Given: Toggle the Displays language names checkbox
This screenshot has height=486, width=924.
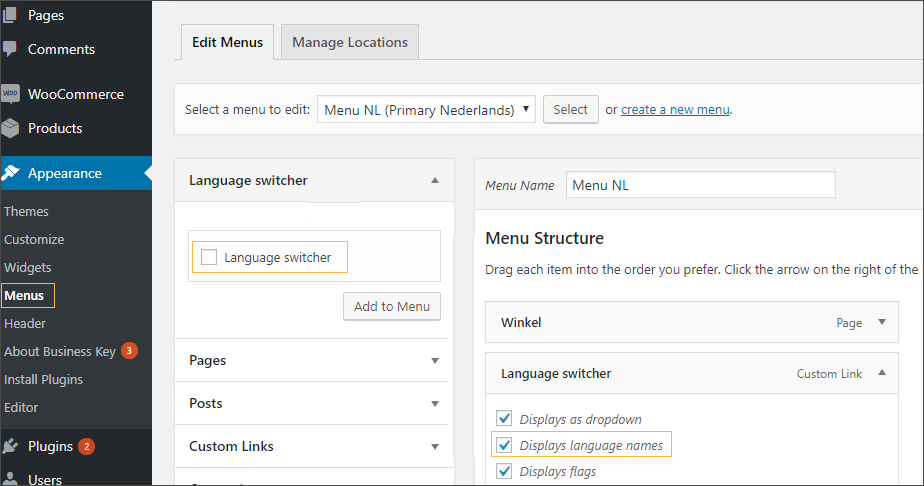Looking at the screenshot, I should pyautogui.click(x=504, y=445).
